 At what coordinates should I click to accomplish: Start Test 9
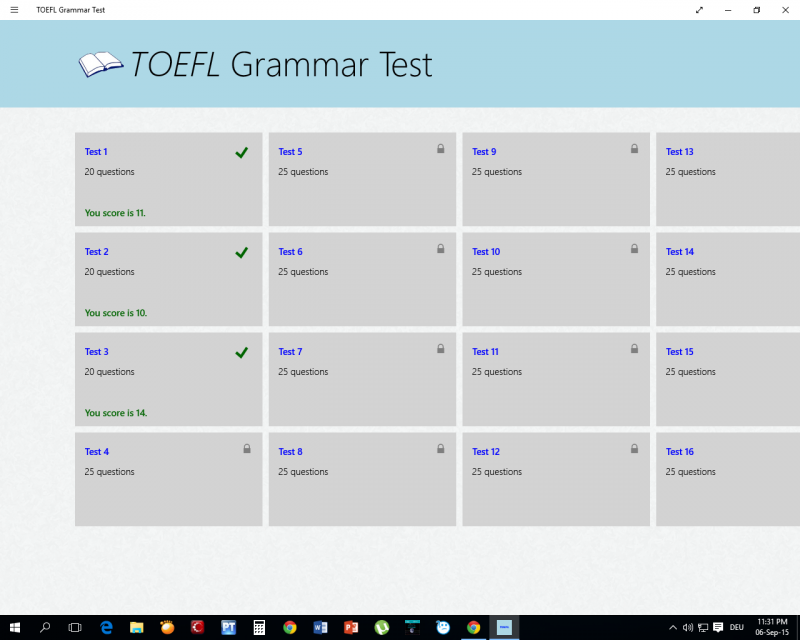coord(556,179)
